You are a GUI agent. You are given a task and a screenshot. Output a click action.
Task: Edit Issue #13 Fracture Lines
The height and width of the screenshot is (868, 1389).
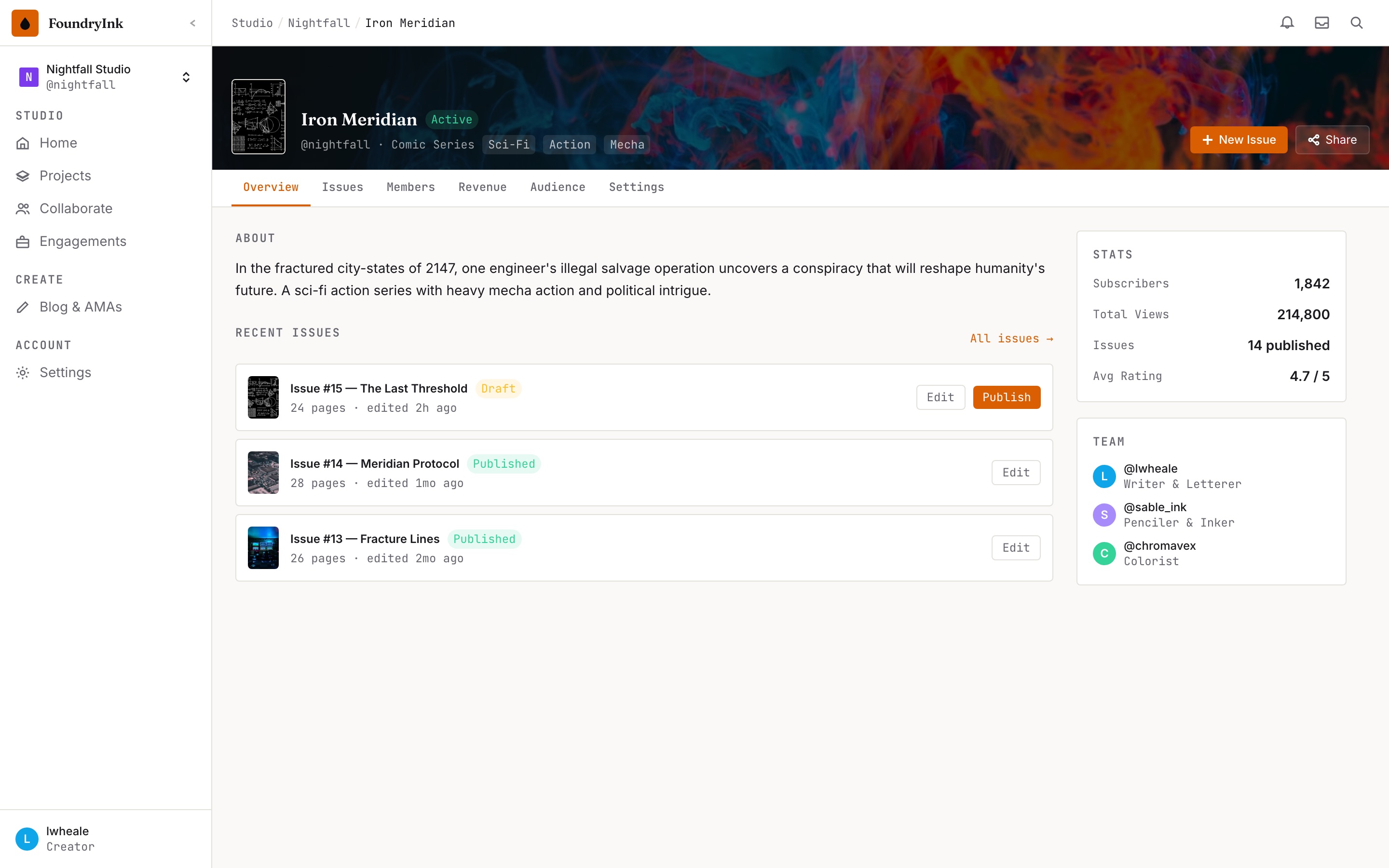coord(1016,548)
